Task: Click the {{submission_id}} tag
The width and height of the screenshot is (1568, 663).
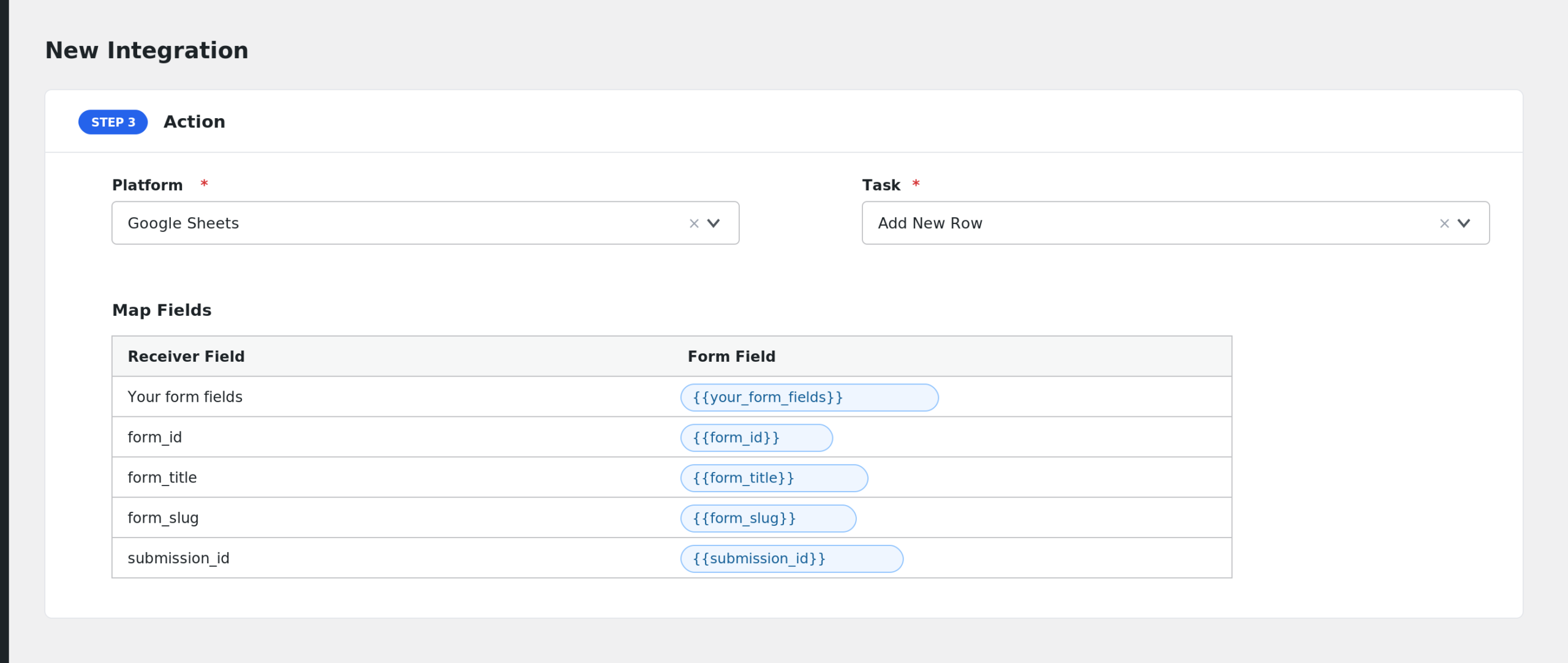Action: point(791,559)
